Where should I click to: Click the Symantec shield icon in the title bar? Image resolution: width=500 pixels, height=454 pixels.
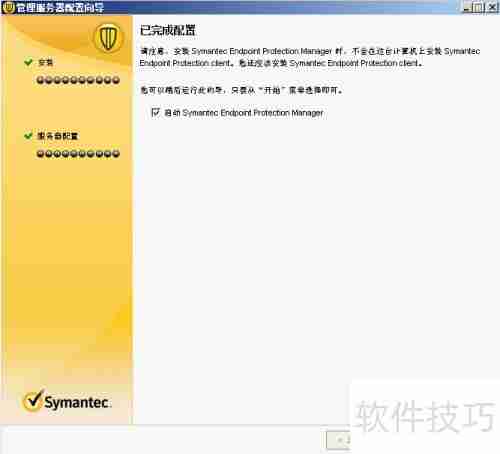click(8, 7)
